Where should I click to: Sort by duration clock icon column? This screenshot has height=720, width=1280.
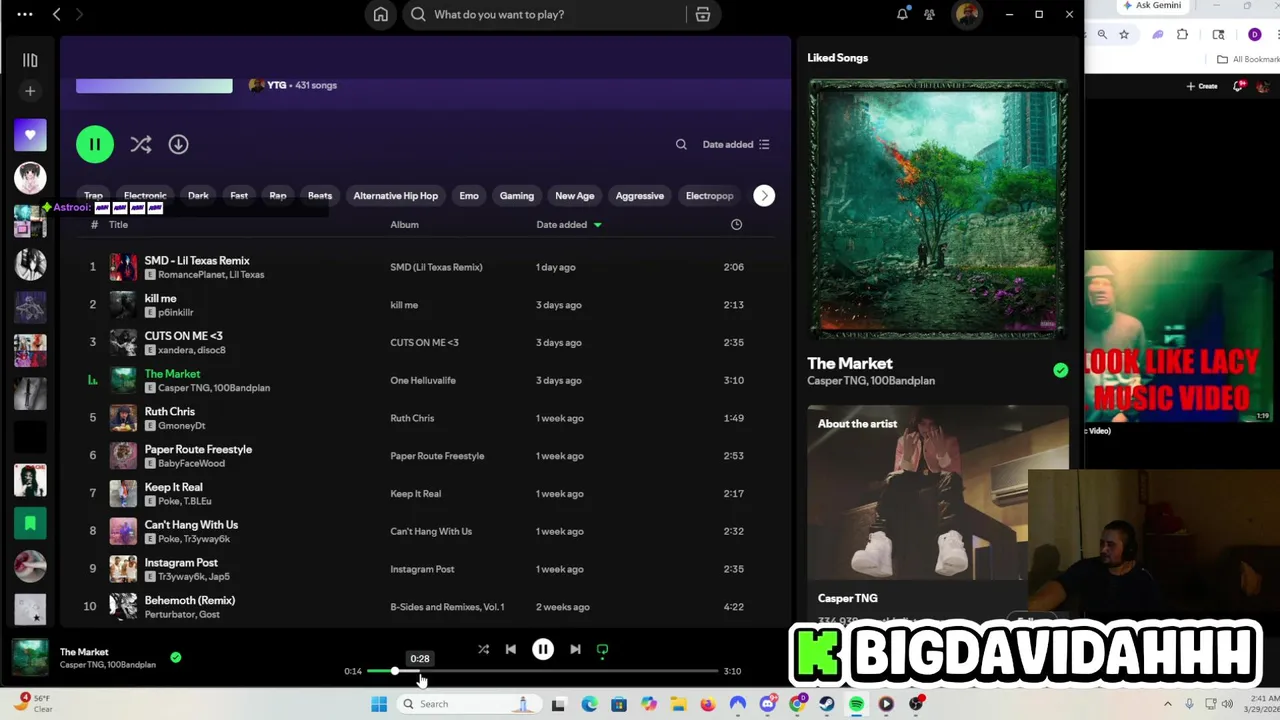736,225
